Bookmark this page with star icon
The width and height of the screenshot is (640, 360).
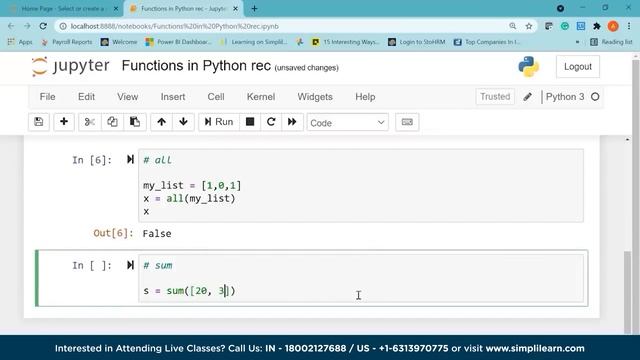529,26
